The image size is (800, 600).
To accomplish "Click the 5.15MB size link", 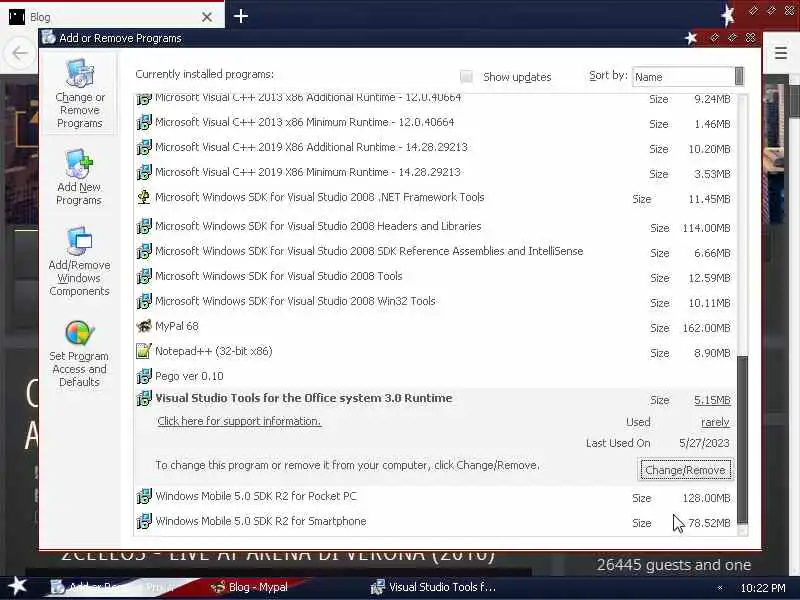I will (x=712, y=401).
